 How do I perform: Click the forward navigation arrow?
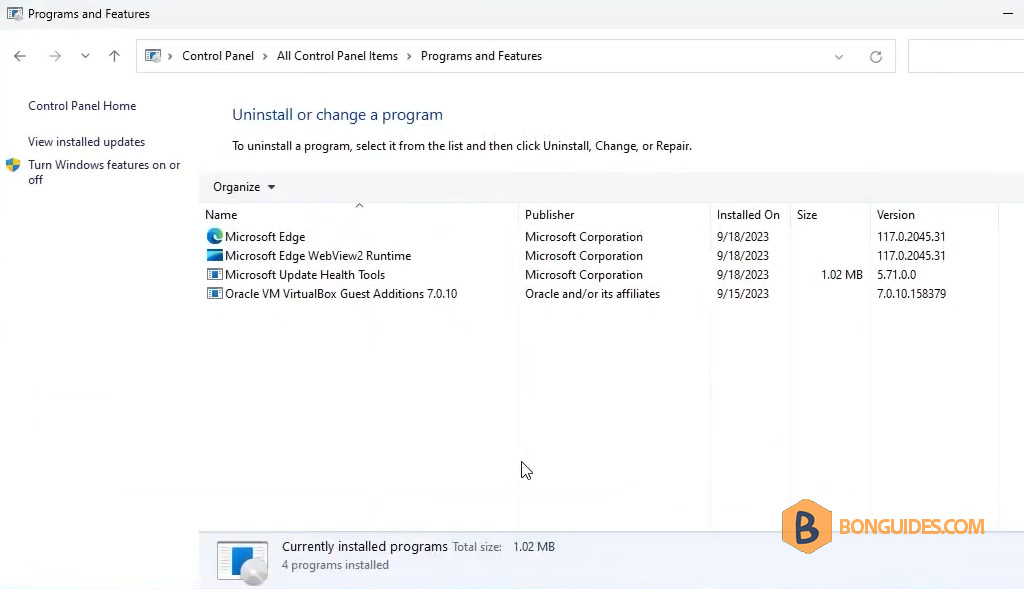[x=55, y=56]
